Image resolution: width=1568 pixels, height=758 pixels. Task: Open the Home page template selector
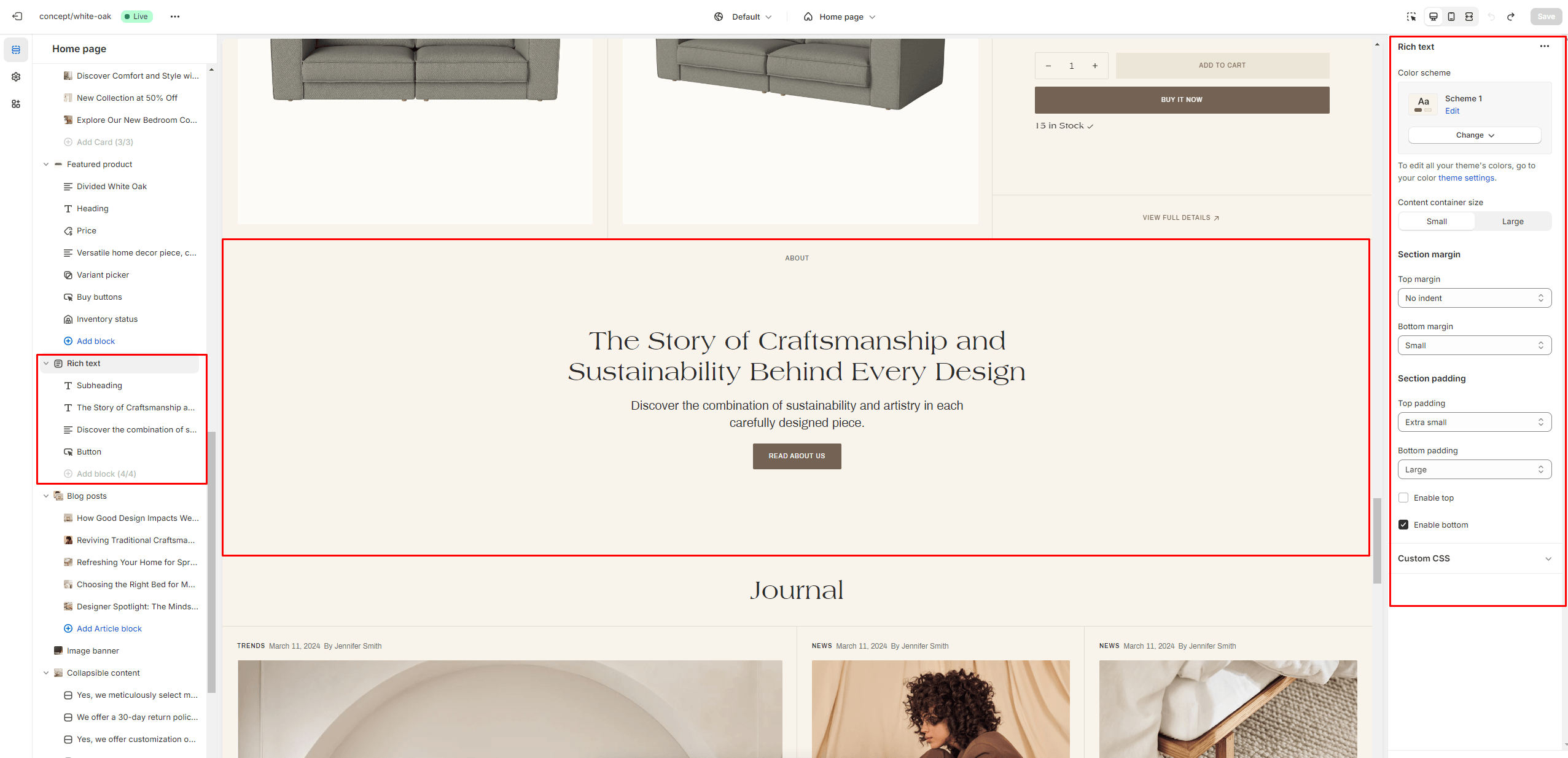click(x=839, y=17)
